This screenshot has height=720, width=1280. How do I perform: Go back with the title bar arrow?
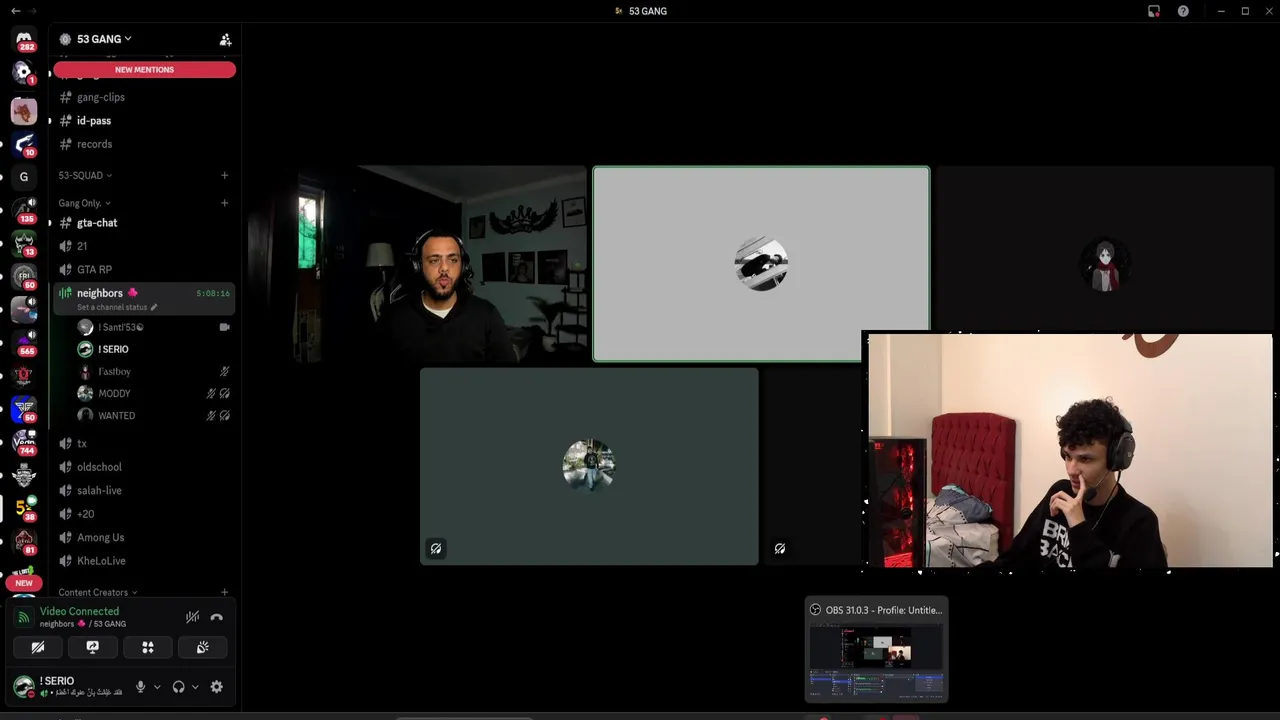[15, 11]
